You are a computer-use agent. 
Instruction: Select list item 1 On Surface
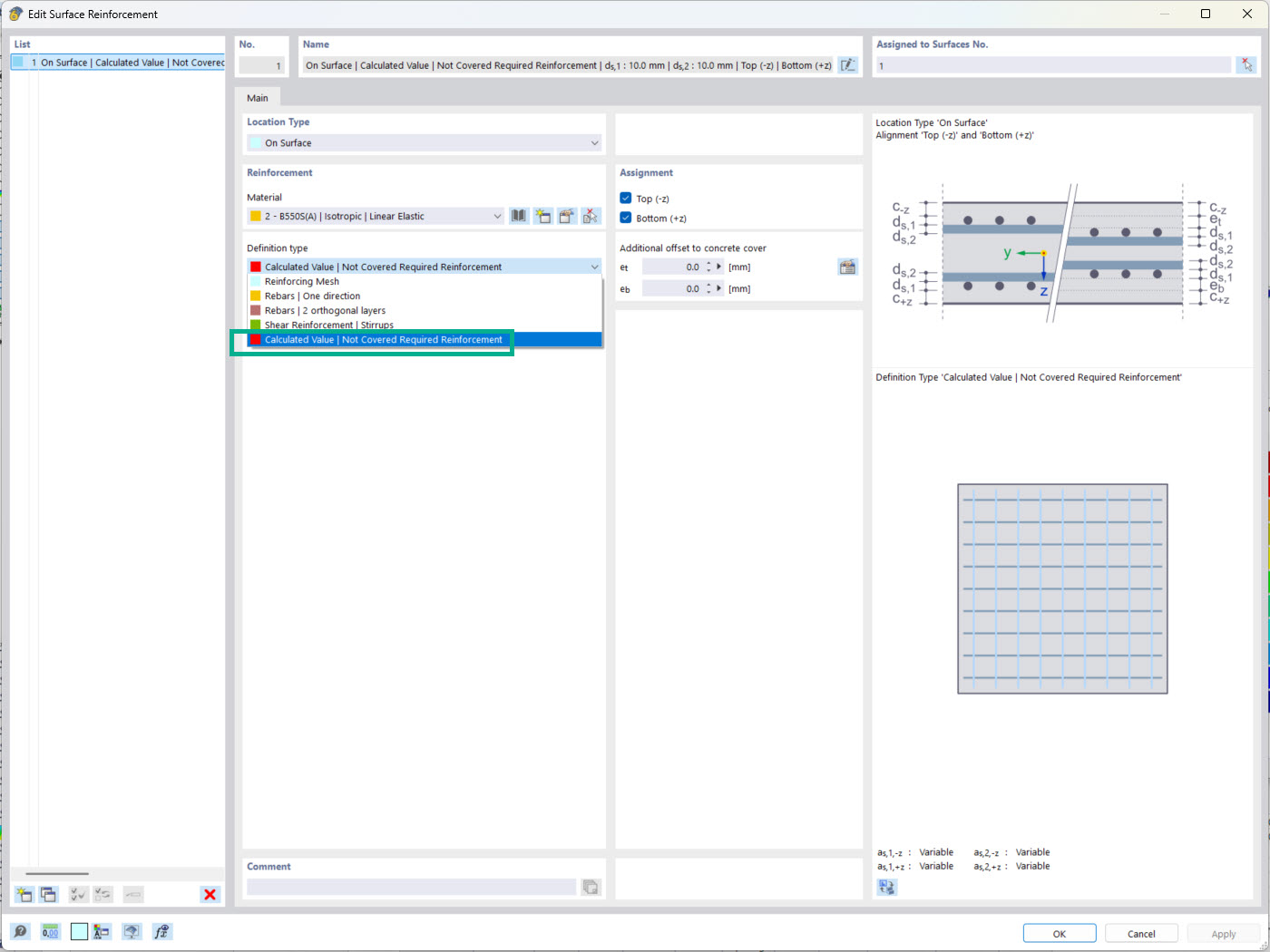point(118,63)
